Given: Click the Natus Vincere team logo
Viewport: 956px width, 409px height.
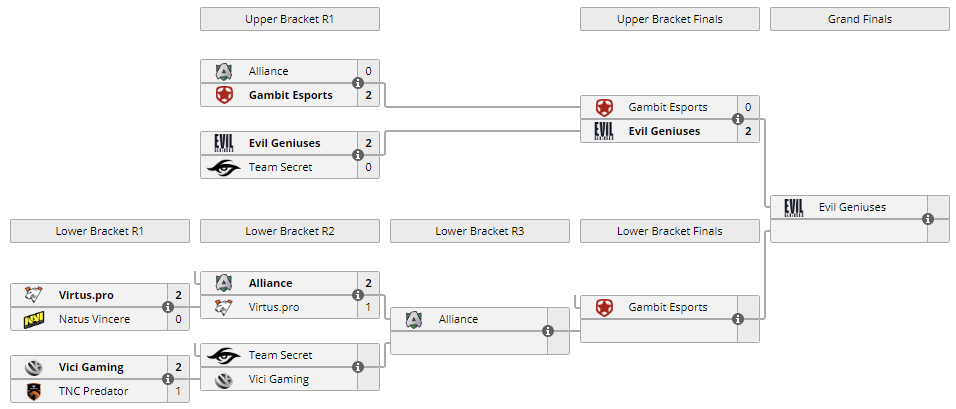Looking at the screenshot, I should [x=34, y=319].
